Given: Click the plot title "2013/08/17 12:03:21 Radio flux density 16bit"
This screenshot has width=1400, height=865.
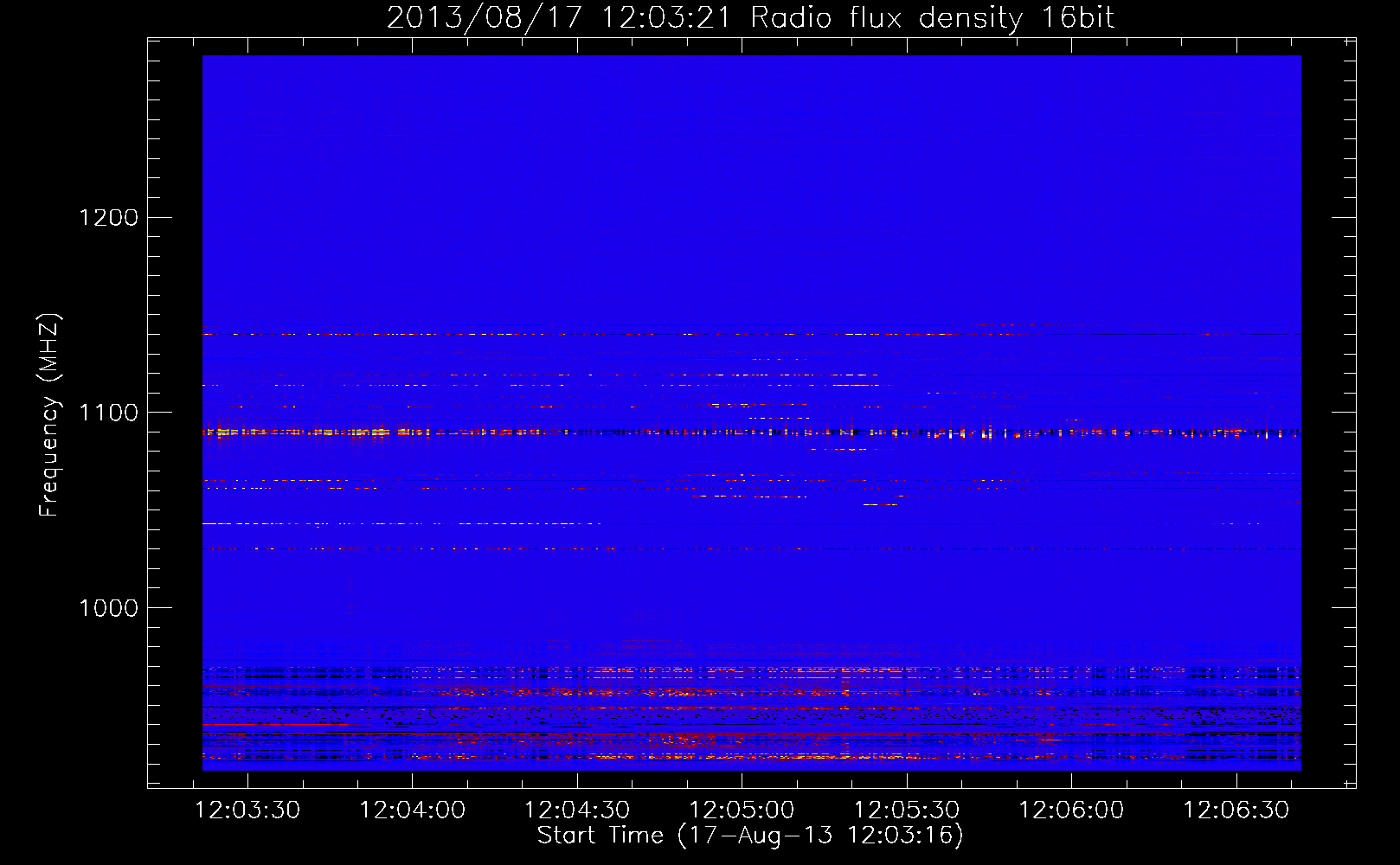Looking at the screenshot, I should coord(750,18).
